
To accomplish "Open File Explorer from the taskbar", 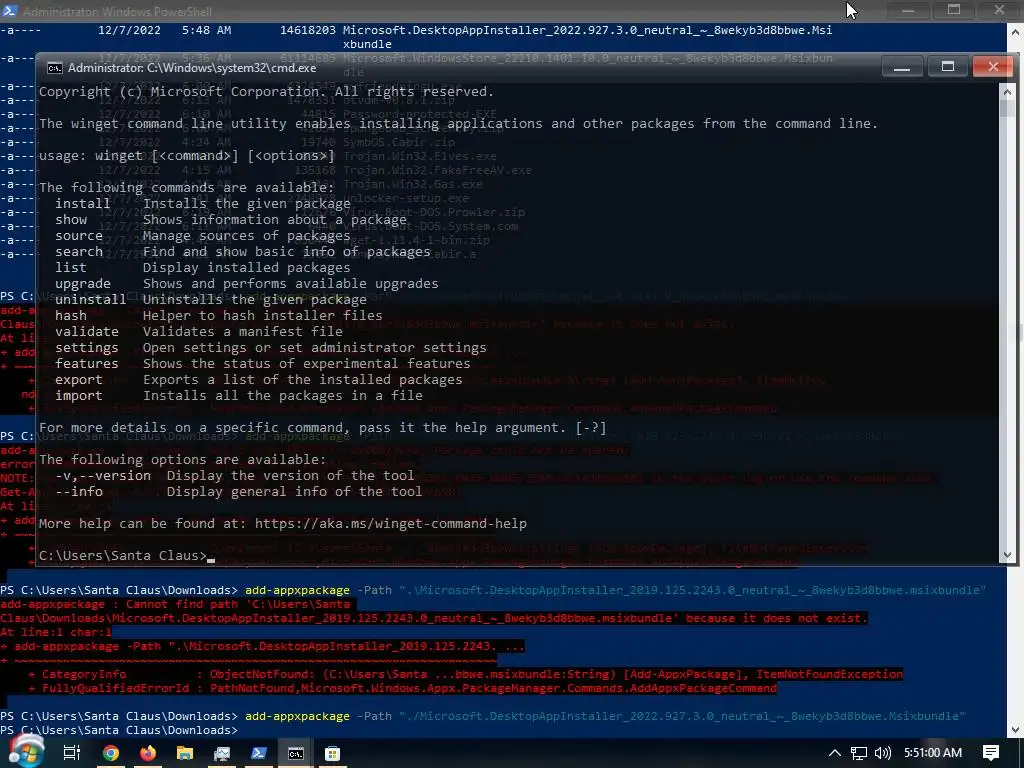I will pos(185,753).
